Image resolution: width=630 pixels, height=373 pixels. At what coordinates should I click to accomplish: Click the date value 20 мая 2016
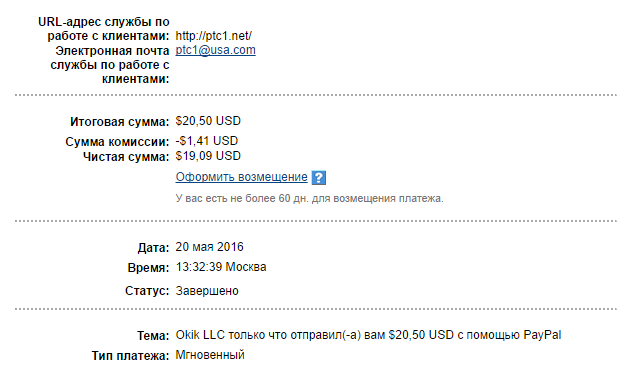click(x=209, y=247)
